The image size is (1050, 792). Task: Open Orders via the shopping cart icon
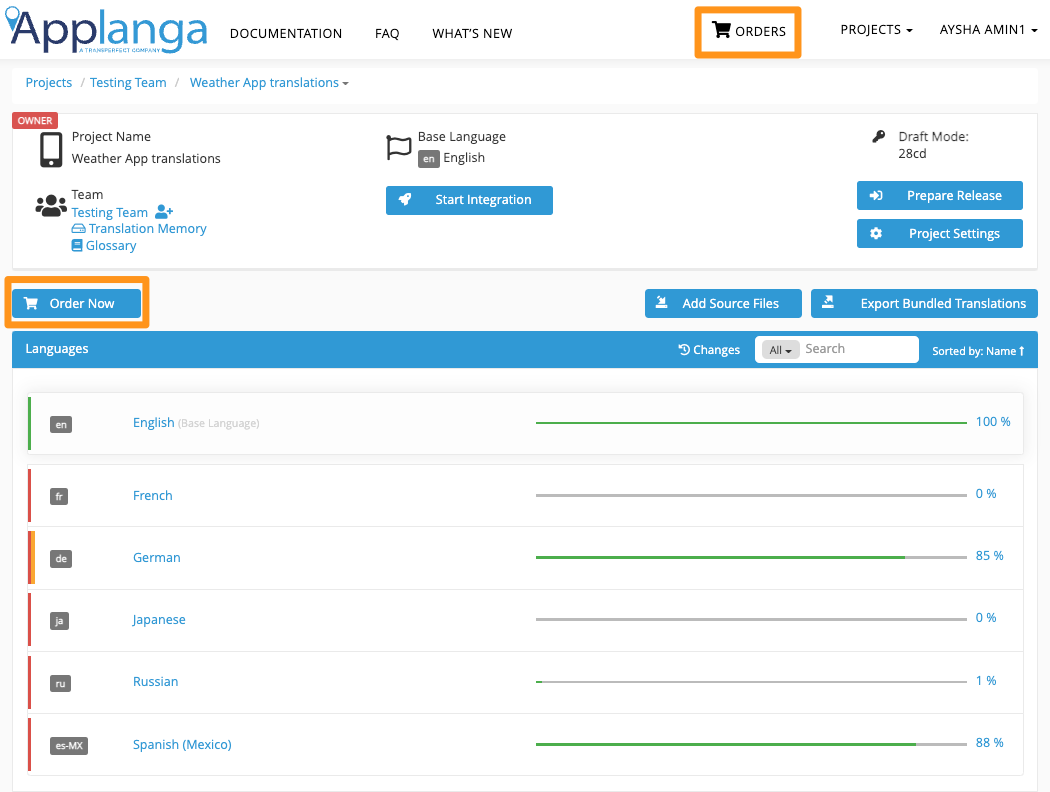[x=722, y=30]
